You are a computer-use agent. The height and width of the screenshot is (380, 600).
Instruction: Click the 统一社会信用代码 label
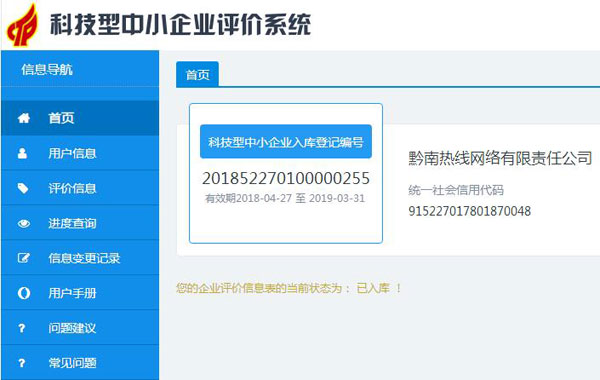456,190
